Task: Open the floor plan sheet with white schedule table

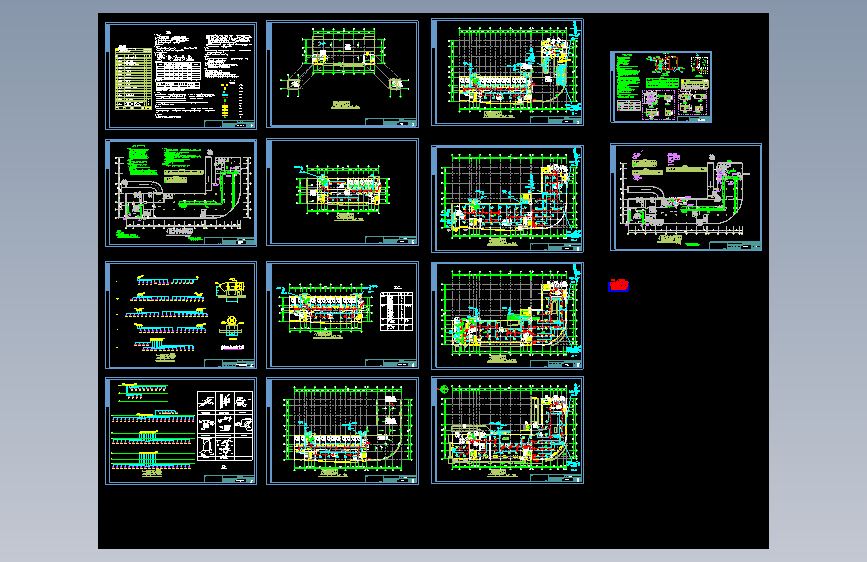Action: point(342,315)
